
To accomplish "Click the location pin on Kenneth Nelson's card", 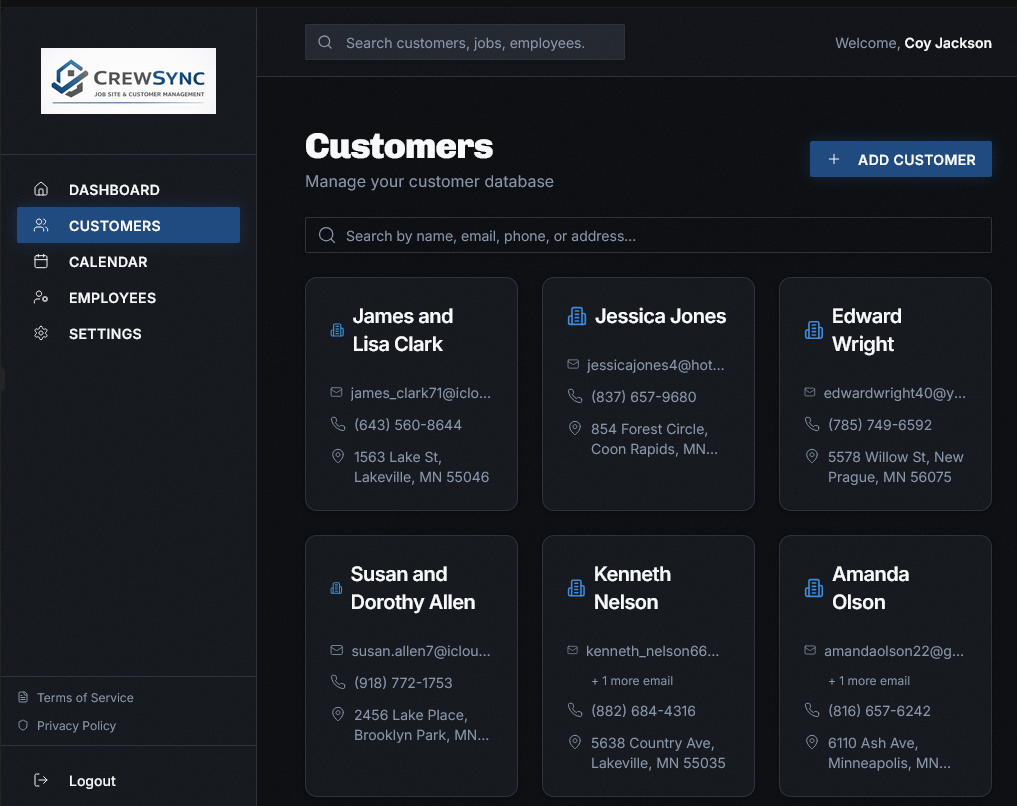I will [574, 742].
